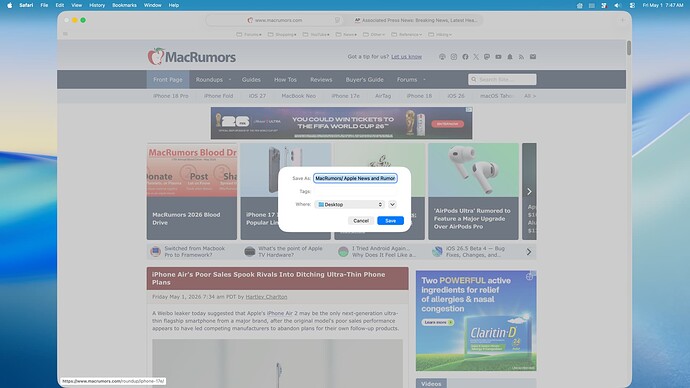Click the privacy icon in the address bar
690x388 pixels.
337,20
